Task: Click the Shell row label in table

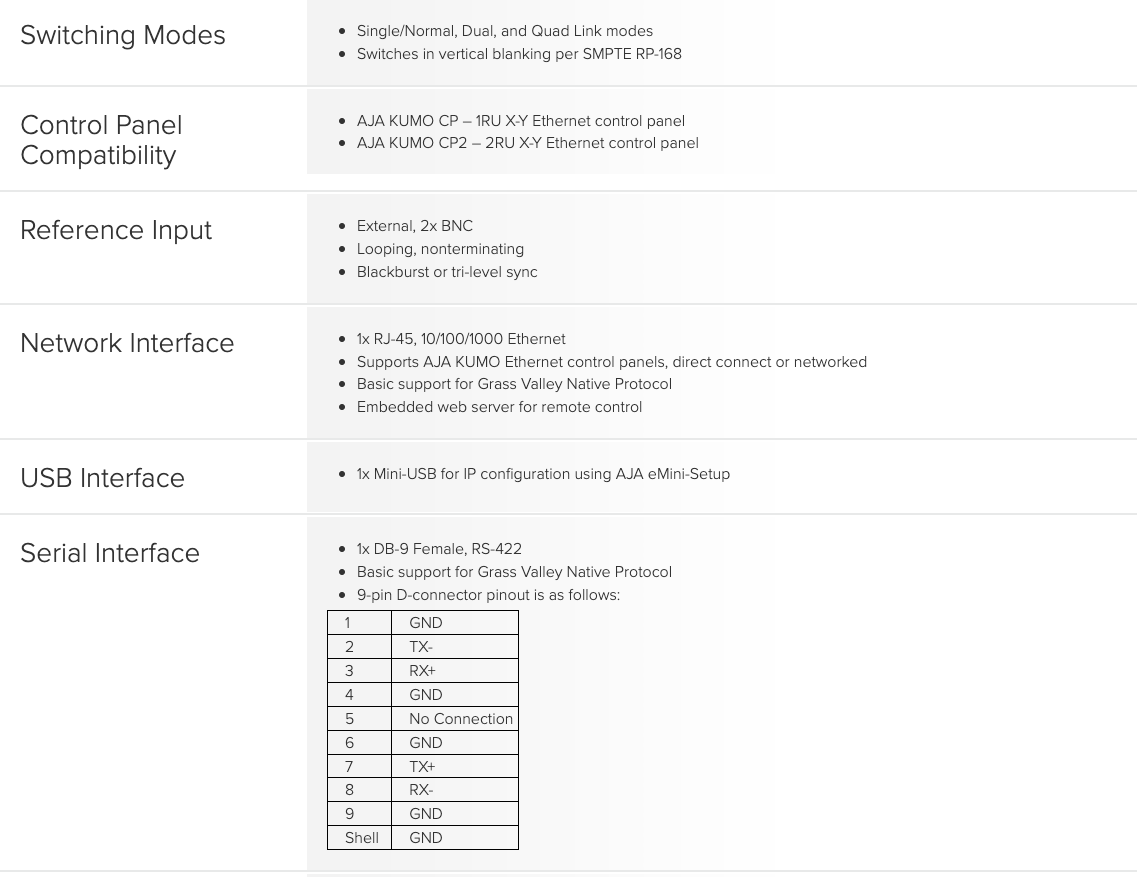Action: tap(362, 838)
